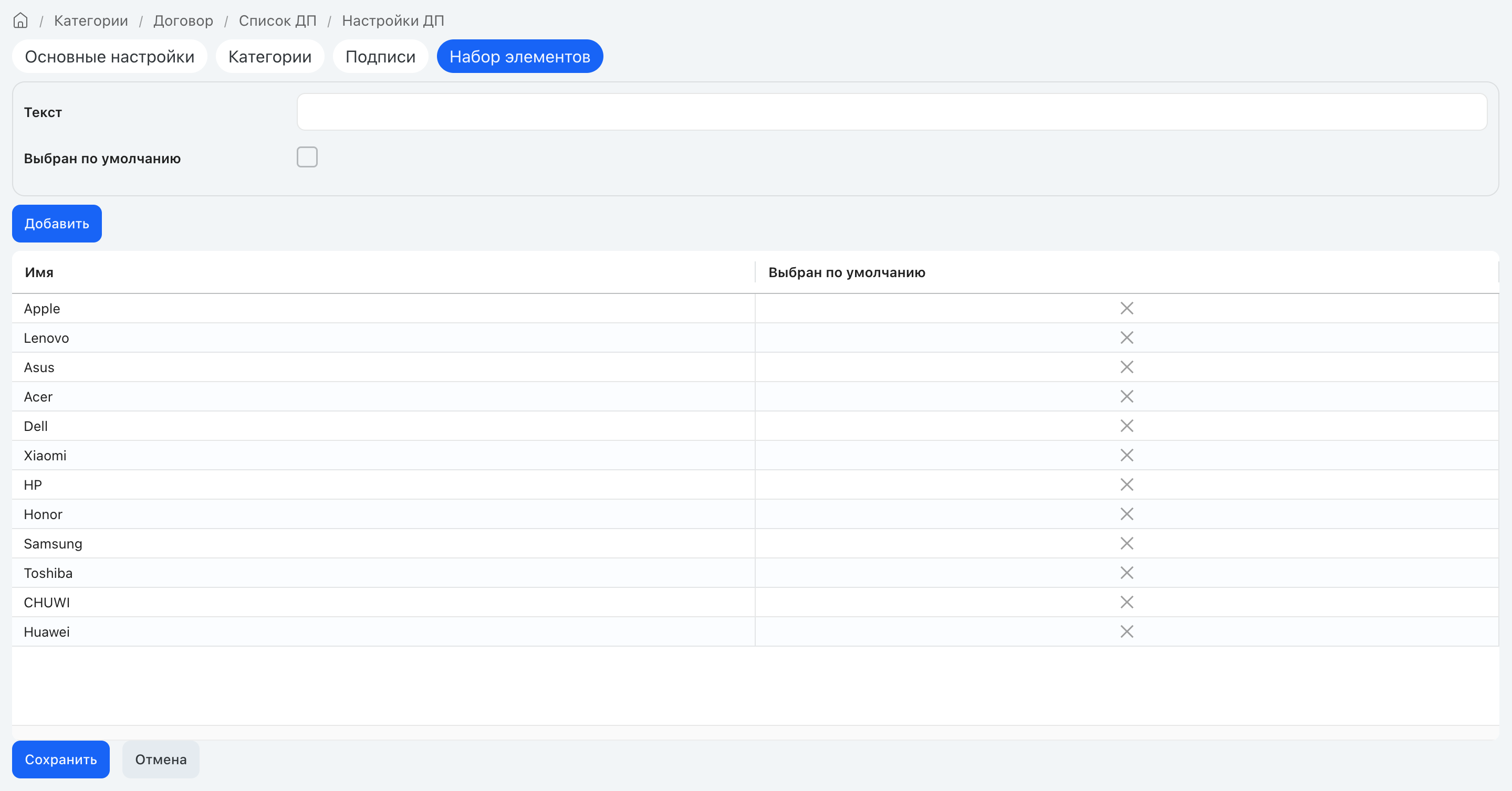1512x791 pixels.
Task: Click the X icon in Asus row
Action: [1127, 367]
